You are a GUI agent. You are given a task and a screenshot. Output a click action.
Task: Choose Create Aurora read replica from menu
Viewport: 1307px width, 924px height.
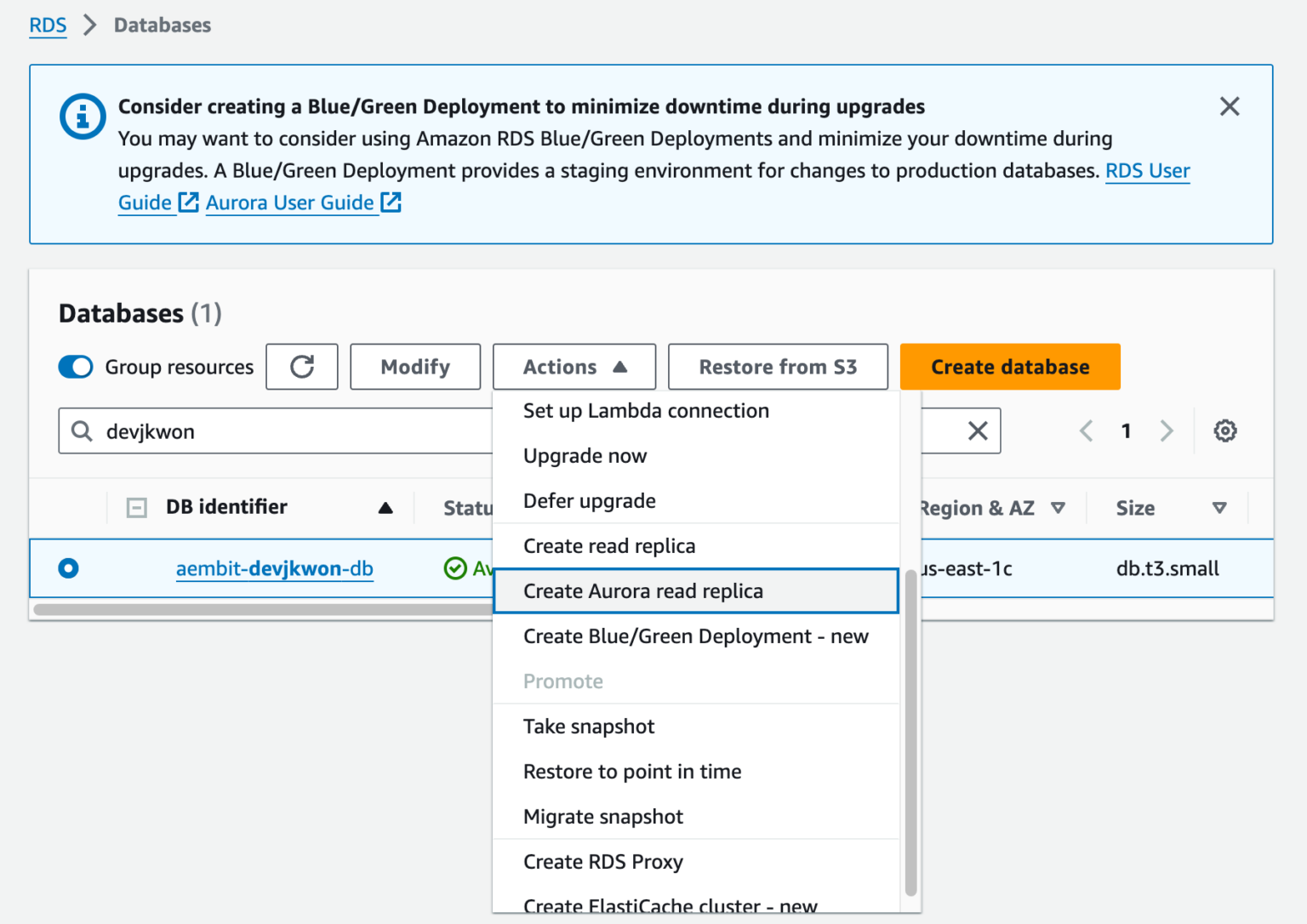tap(643, 590)
